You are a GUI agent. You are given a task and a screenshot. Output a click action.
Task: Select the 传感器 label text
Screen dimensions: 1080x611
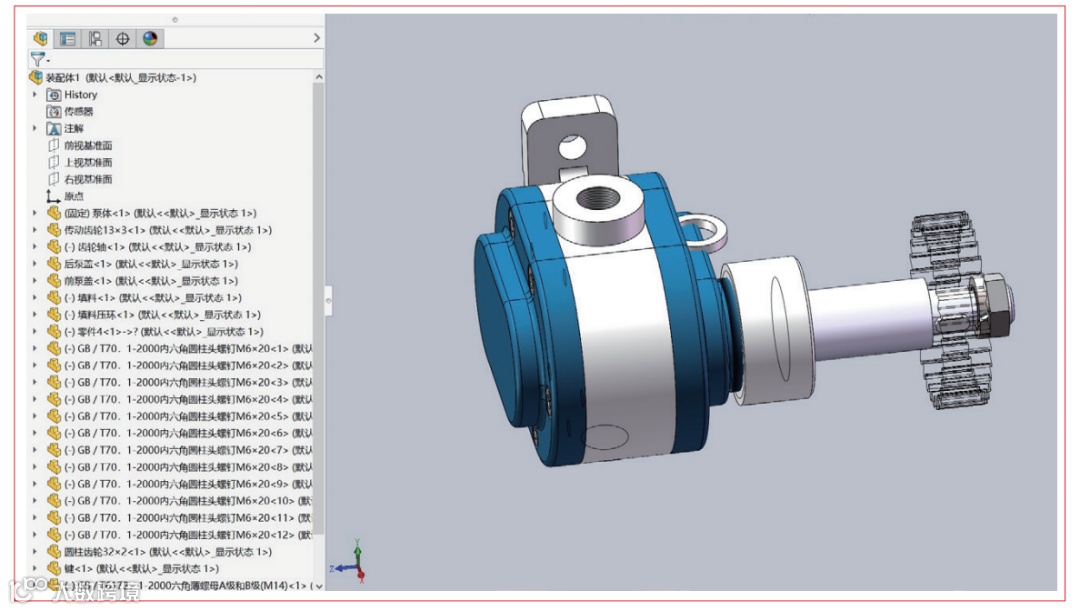pos(79,112)
